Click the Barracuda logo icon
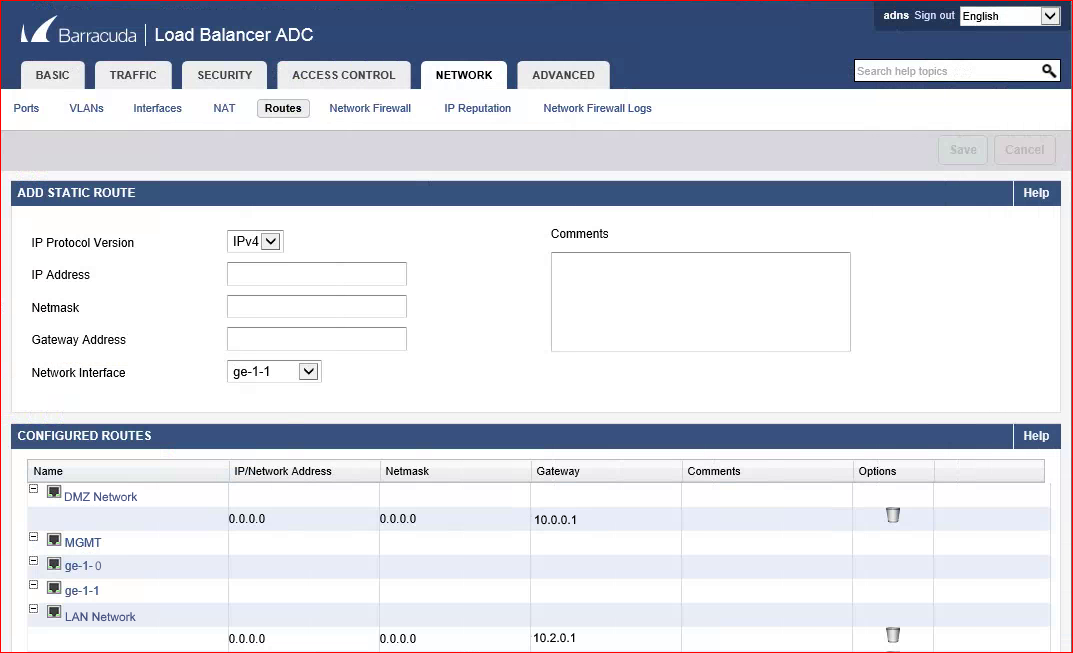1073x653 pixels. coord(36,32)
